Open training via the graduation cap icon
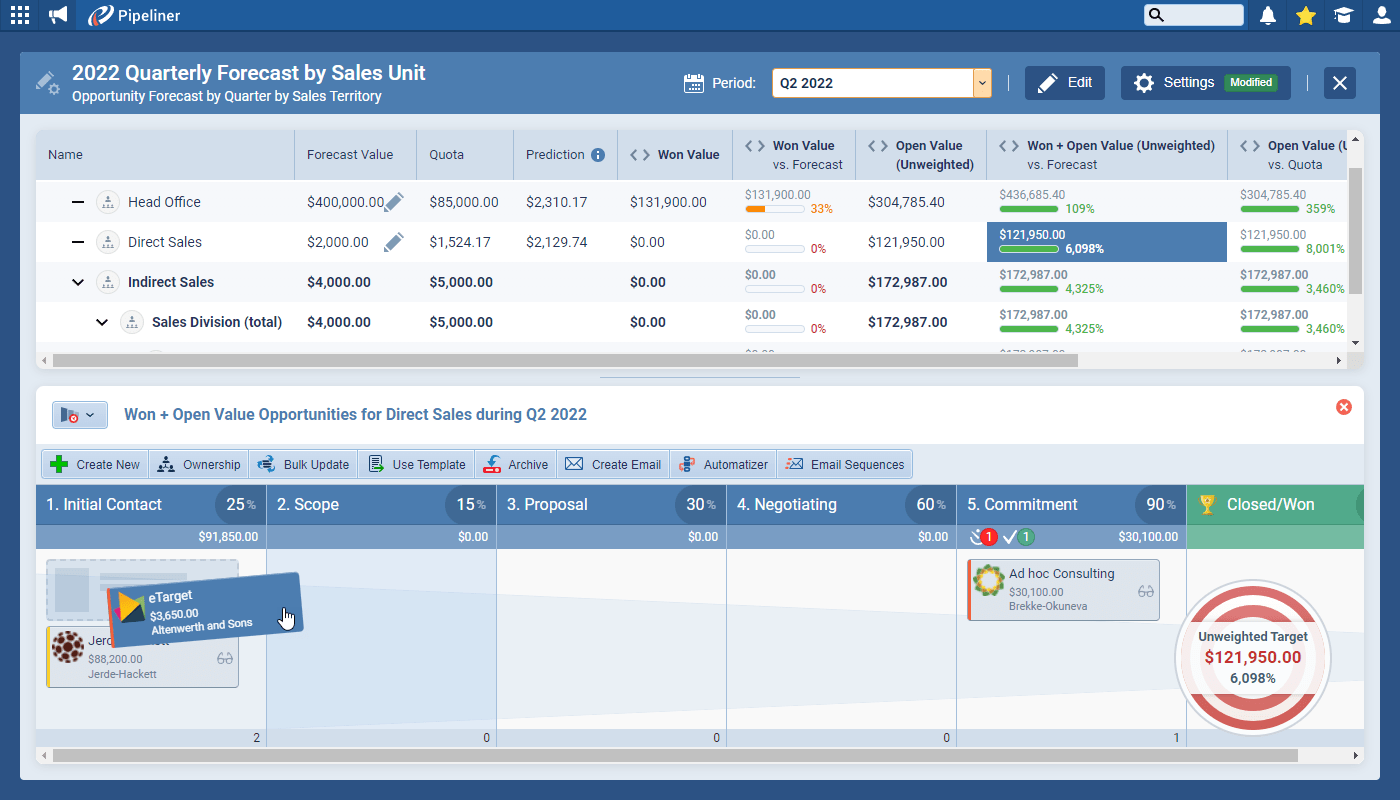 1343,15
